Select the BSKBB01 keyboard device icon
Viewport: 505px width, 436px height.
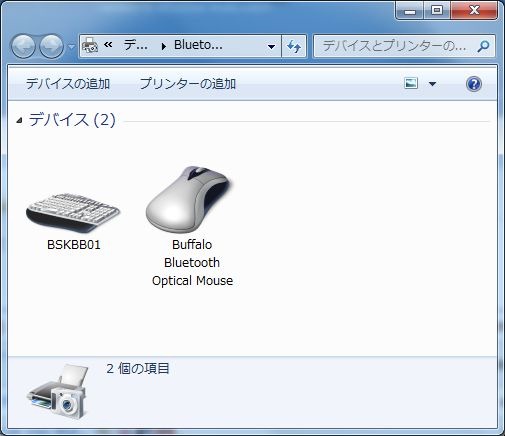click(x=73, y=213)
